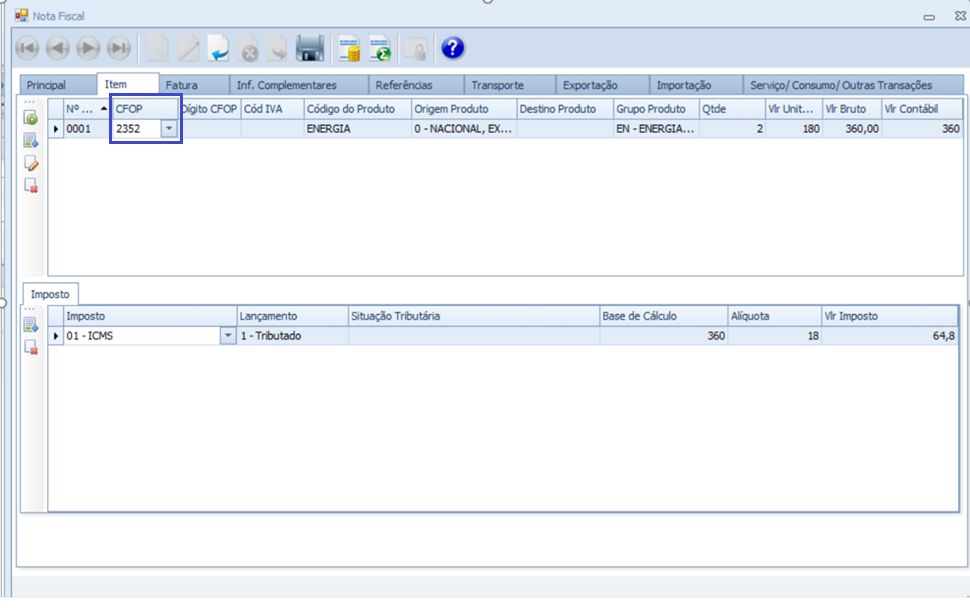This screenshot has height=608, width=970.
Task: Go to the Inf. Complementares tab
Action: coord(286,85)
